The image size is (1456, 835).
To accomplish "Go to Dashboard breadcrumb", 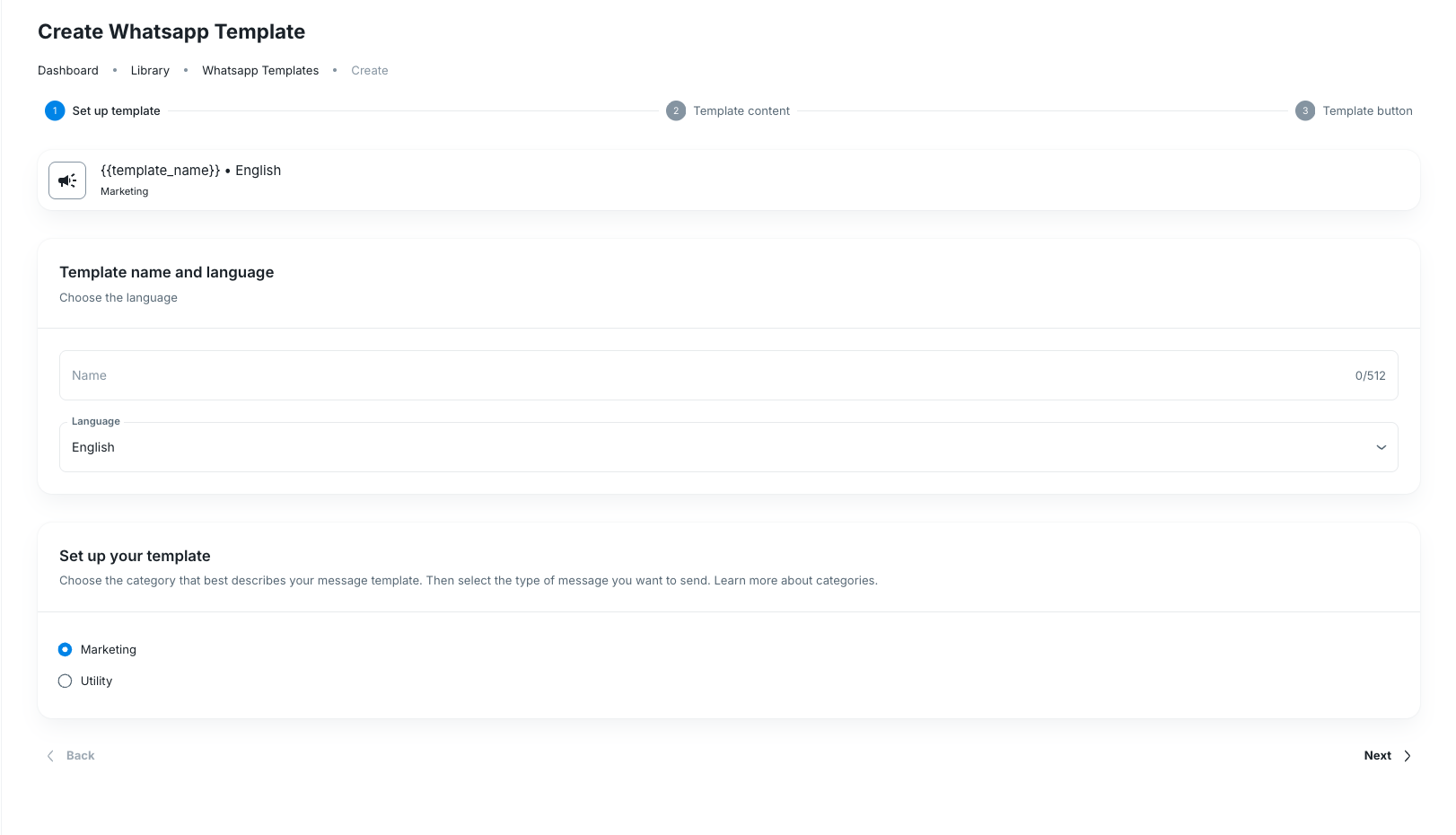I will 68,70.
